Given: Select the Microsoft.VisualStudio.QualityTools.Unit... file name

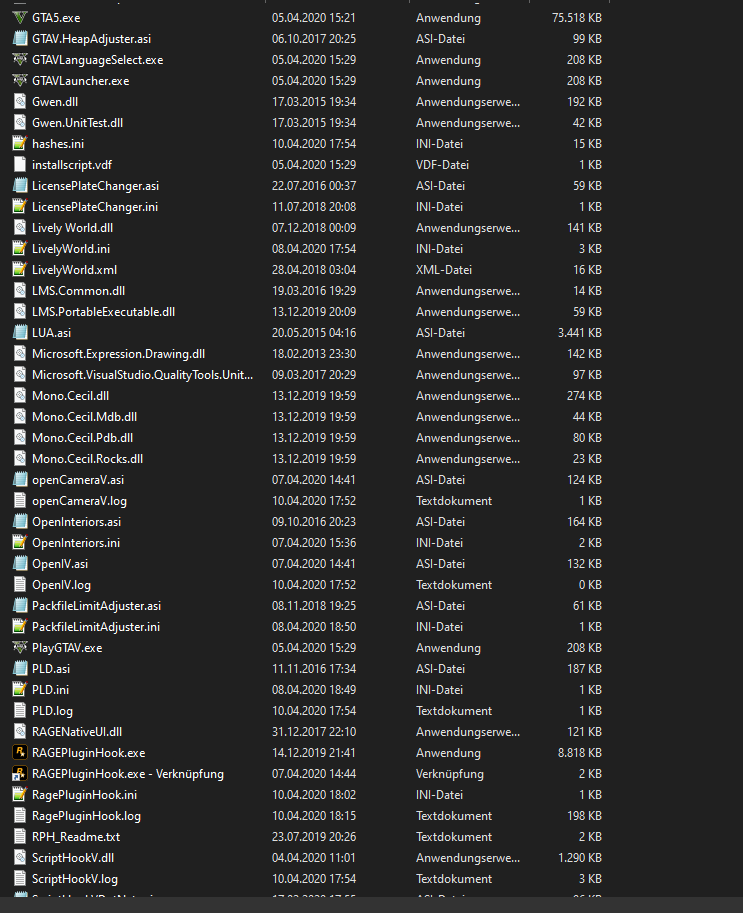Looking at the screenshot, I should pos(143,374).
